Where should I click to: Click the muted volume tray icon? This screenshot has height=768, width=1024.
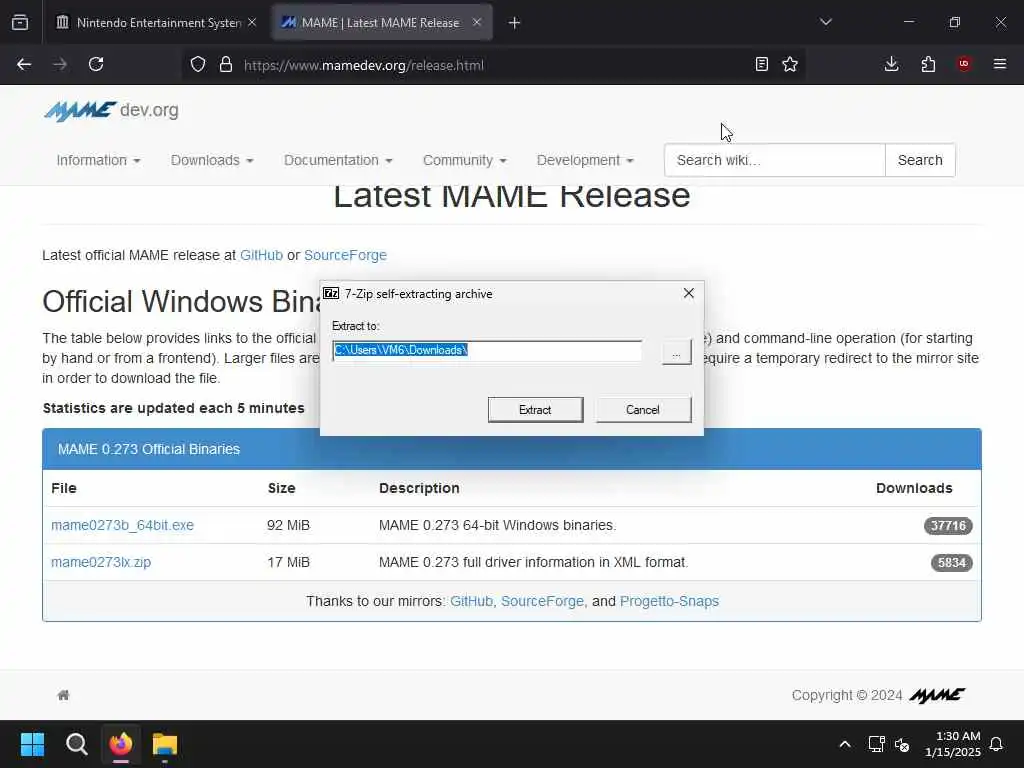[x=902, y=744]
